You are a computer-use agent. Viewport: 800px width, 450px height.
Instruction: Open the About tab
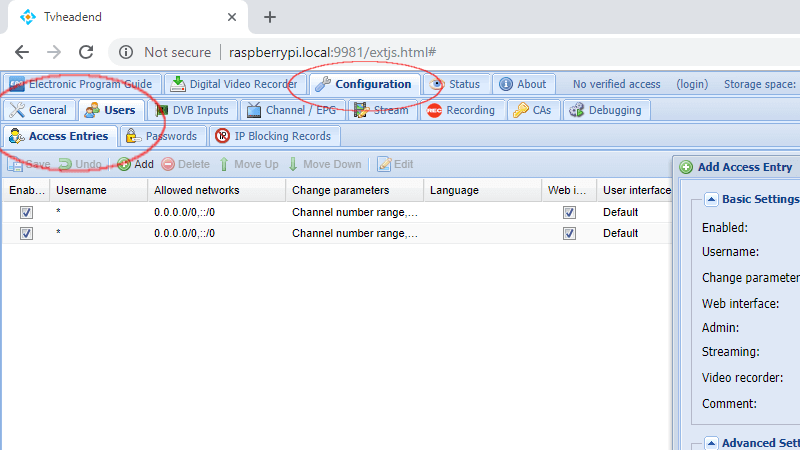coord(522,84)
